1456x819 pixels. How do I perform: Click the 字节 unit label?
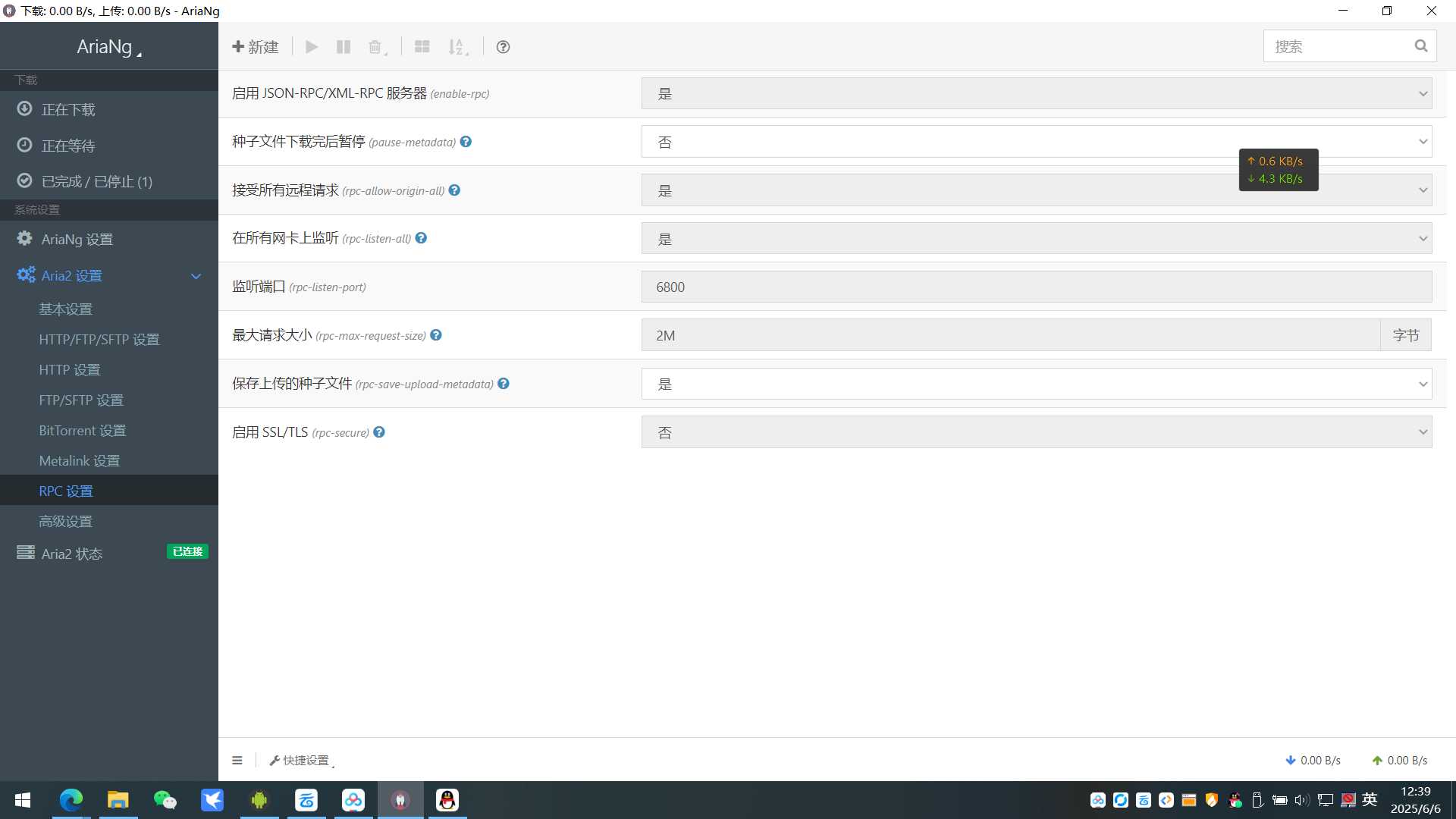pyautogui.click(x=1406, y=335)
